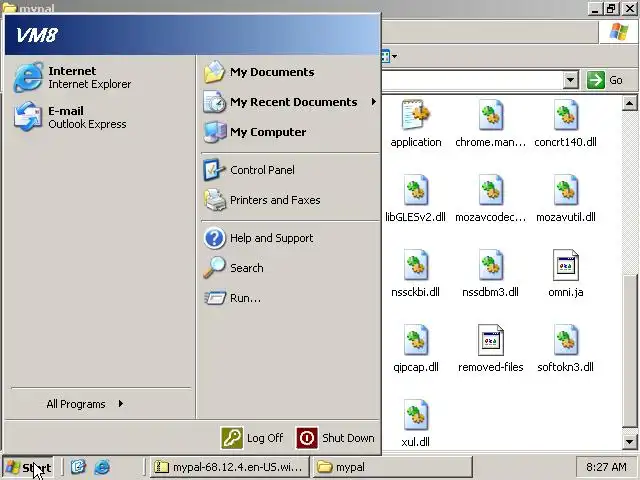This screenshot has width=640, height=480.
Task: Open Internet Explorer from Start menu
Action: coord(100,77)
